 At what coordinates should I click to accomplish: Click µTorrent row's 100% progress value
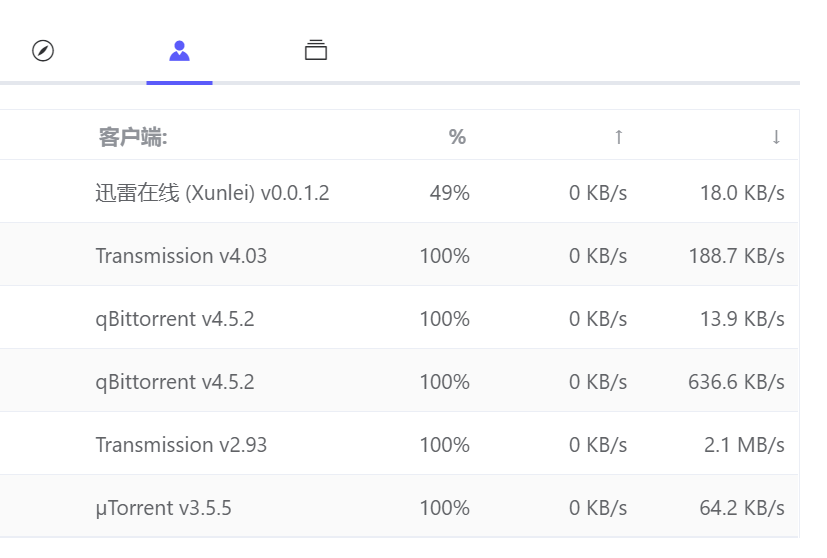[444, 508]
